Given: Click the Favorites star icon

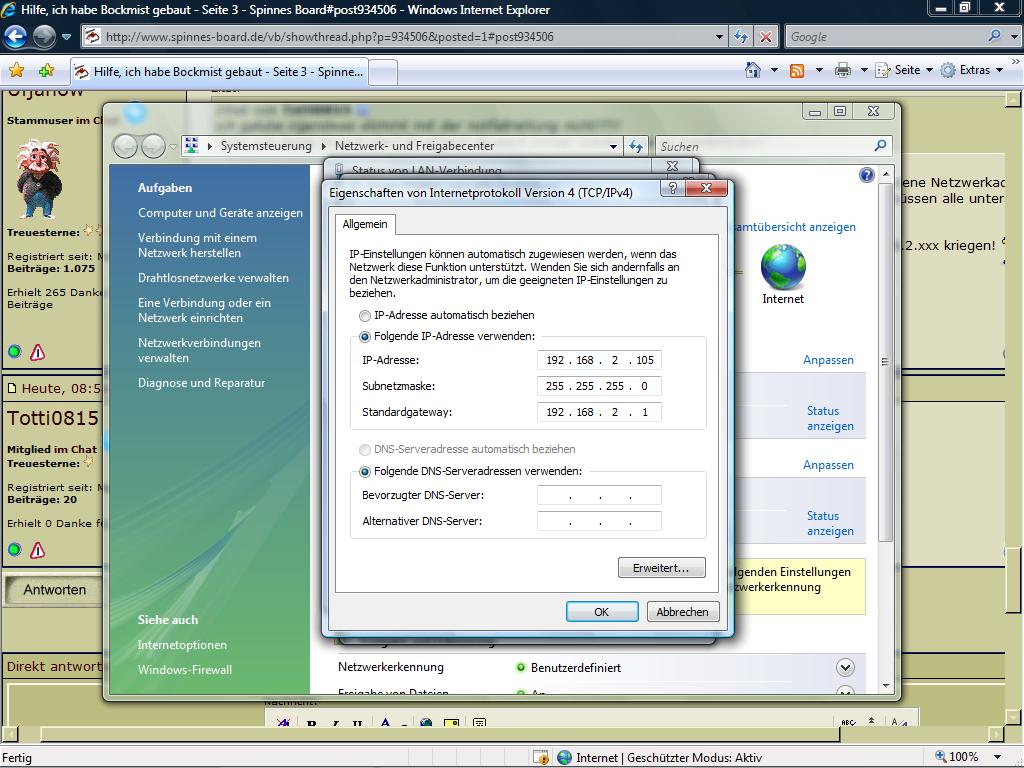Looking at the screenshot, I should tap(16, 71).
